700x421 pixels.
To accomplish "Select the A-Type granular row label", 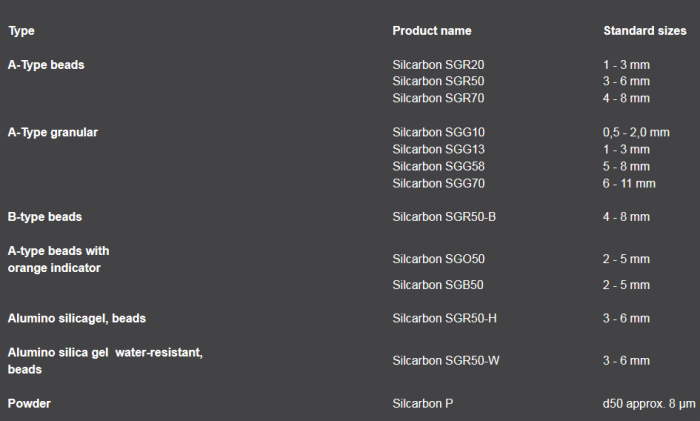I will click(x=52, y=132).
